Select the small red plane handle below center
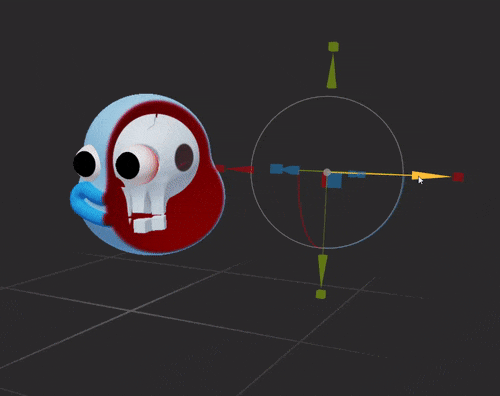This screenshot has height=396, width=500. 323,181
